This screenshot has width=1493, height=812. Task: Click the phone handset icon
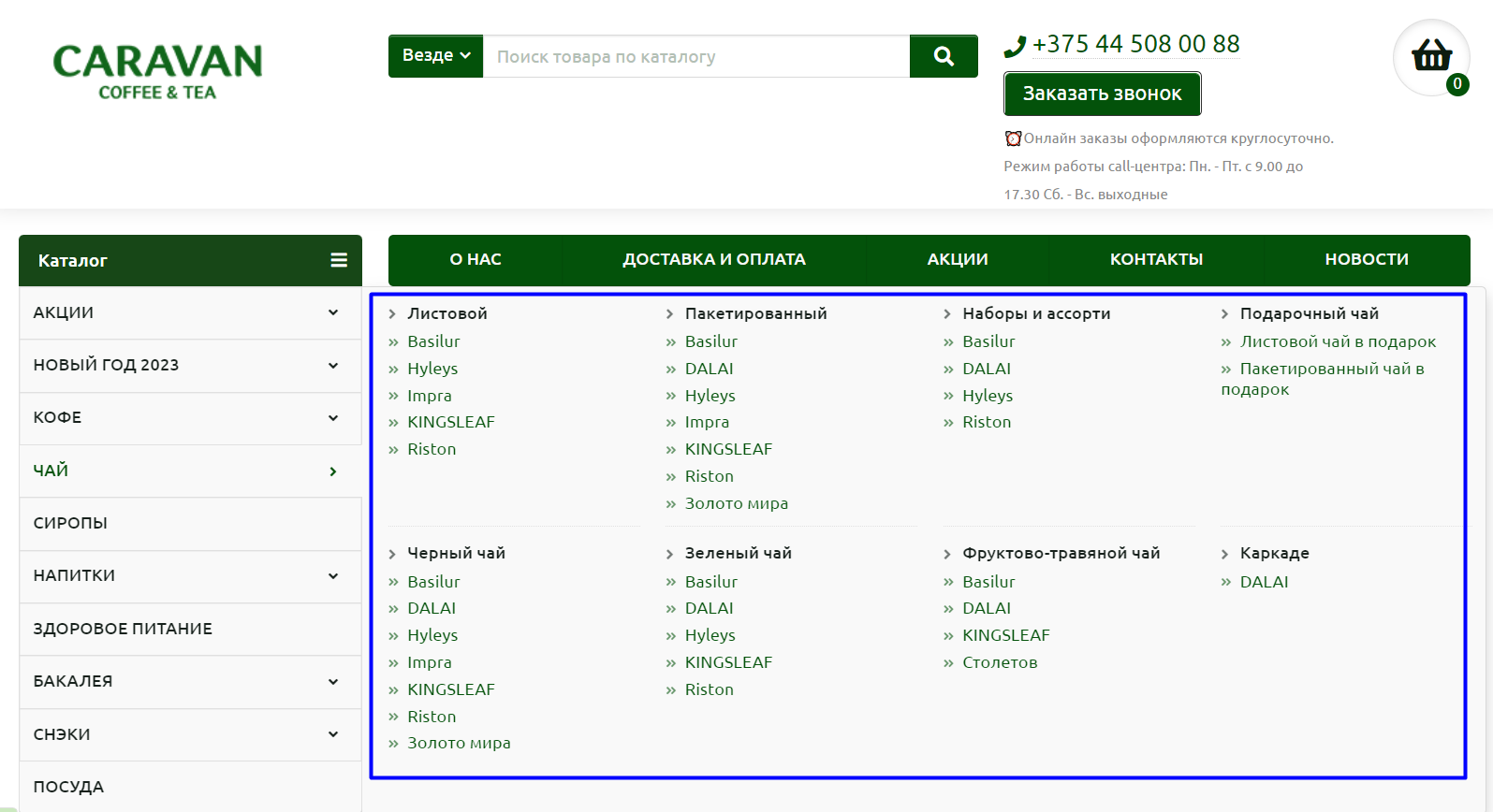pyautogui.click(x=1015, y=46)
